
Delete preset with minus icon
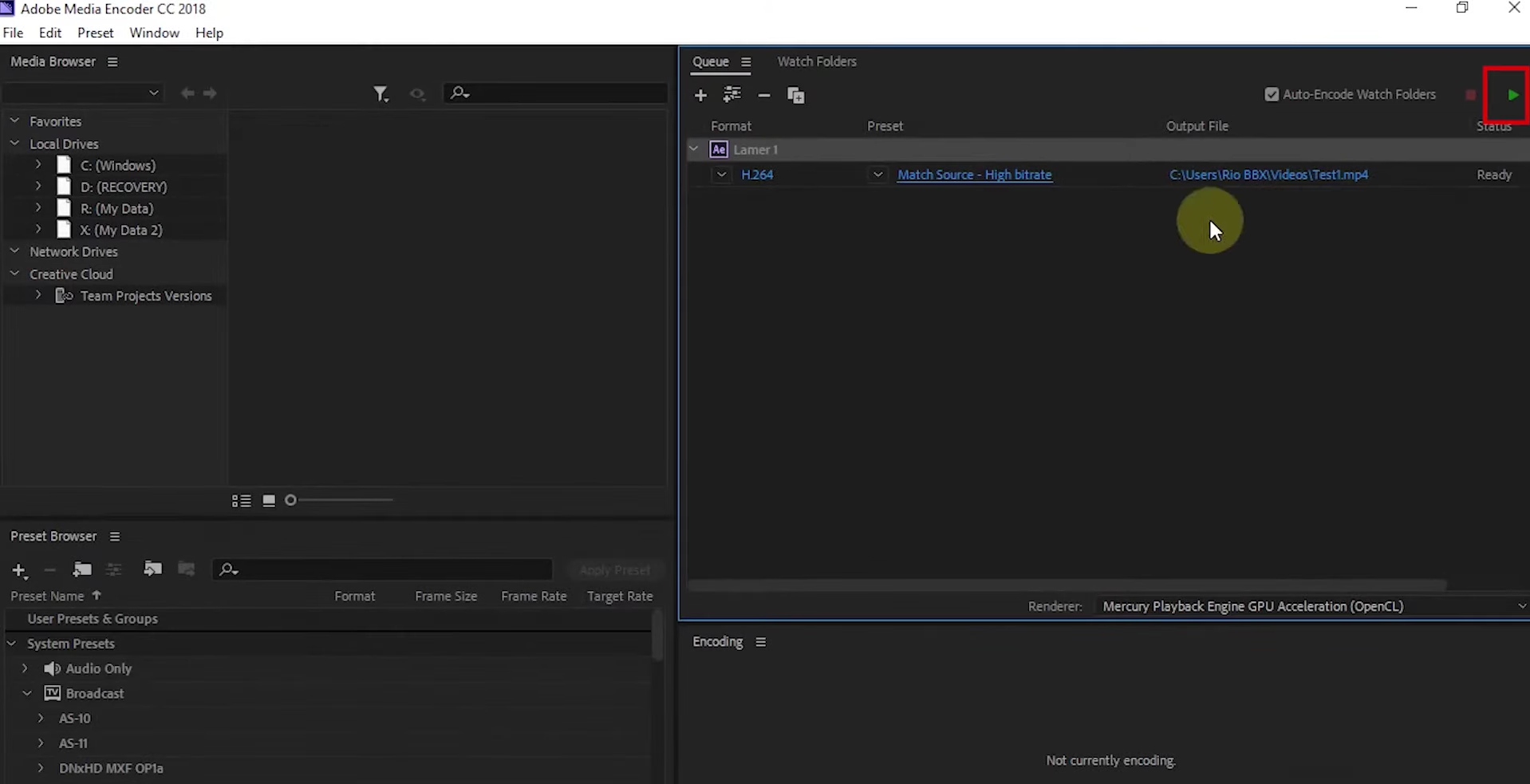[49, 569]
